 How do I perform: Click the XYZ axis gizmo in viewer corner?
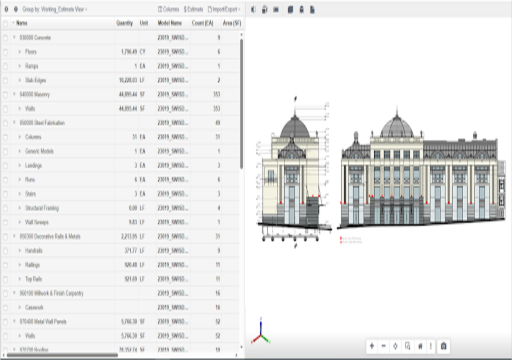(261, 331)
